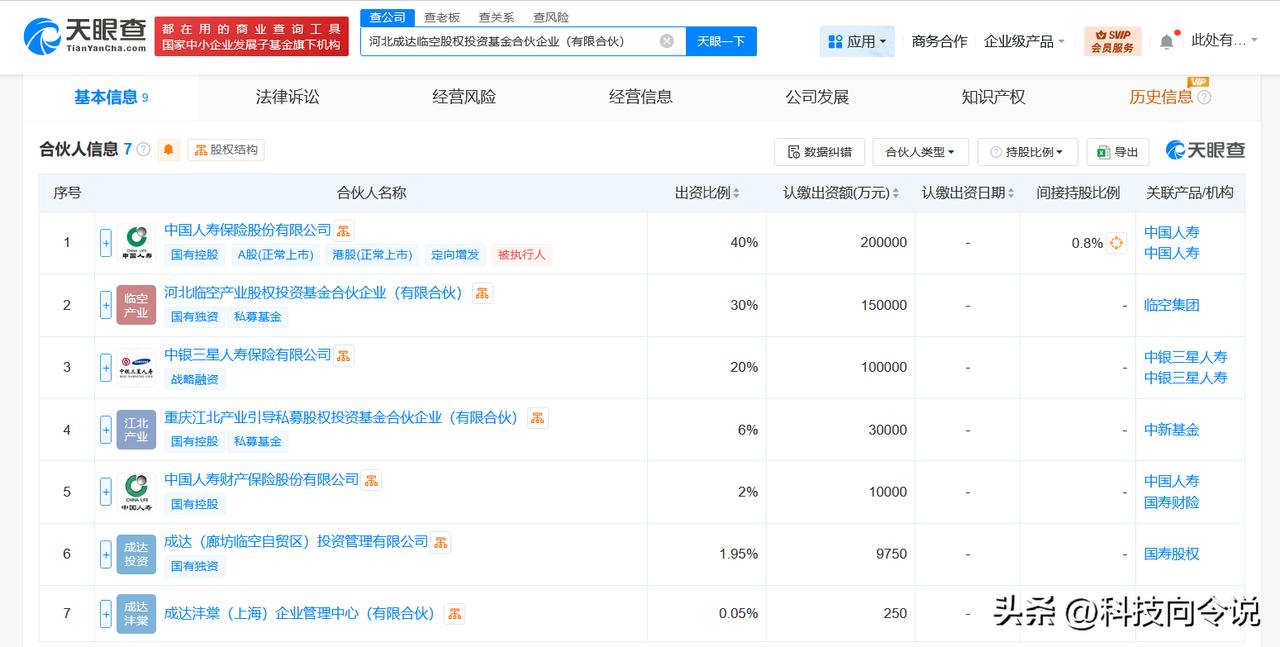Open the 中新基金 related institution link
Viewport: 1280px width, 647px height.
(x=1171, y=430)
